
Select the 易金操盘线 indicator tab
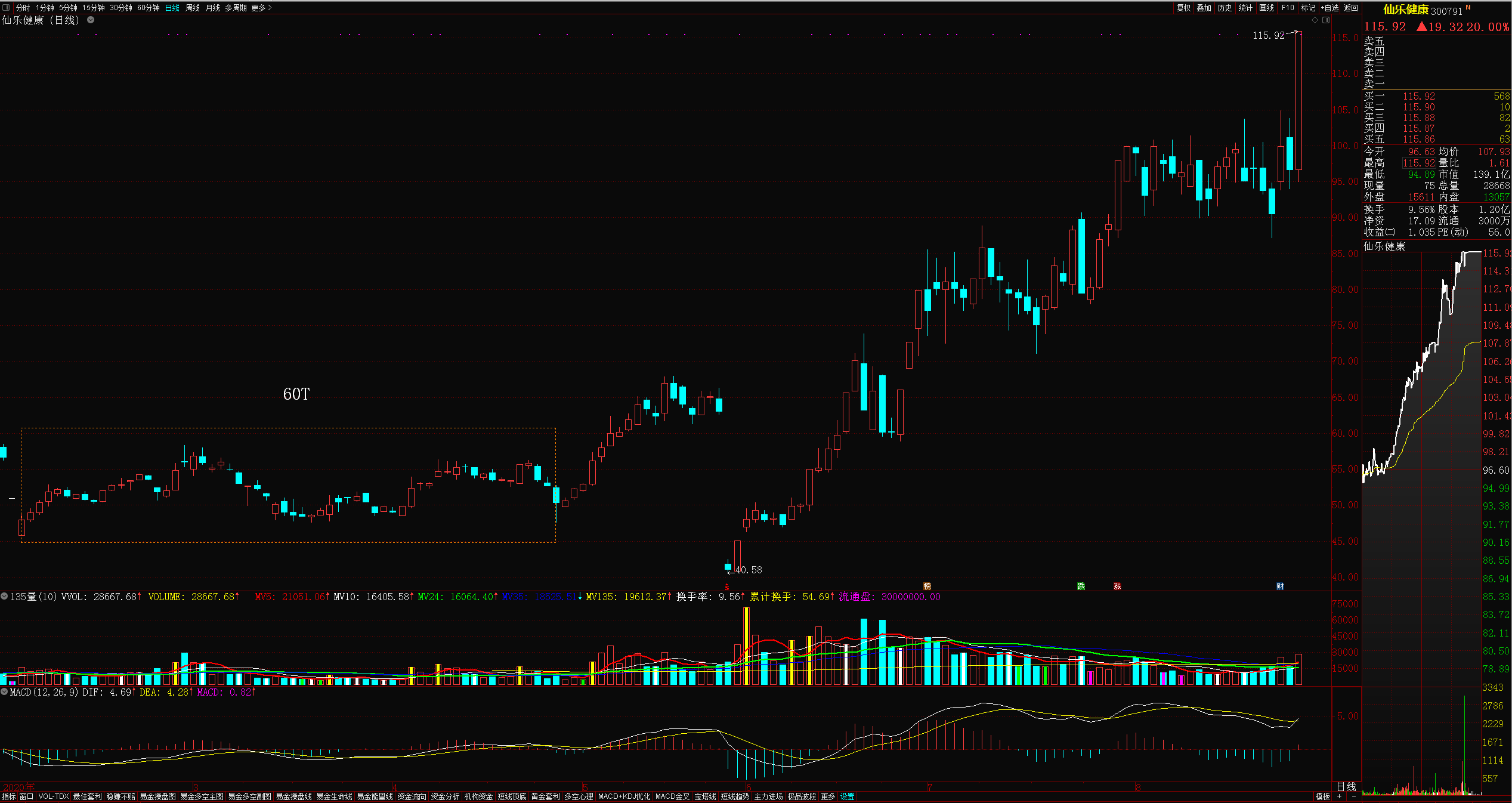293,796
